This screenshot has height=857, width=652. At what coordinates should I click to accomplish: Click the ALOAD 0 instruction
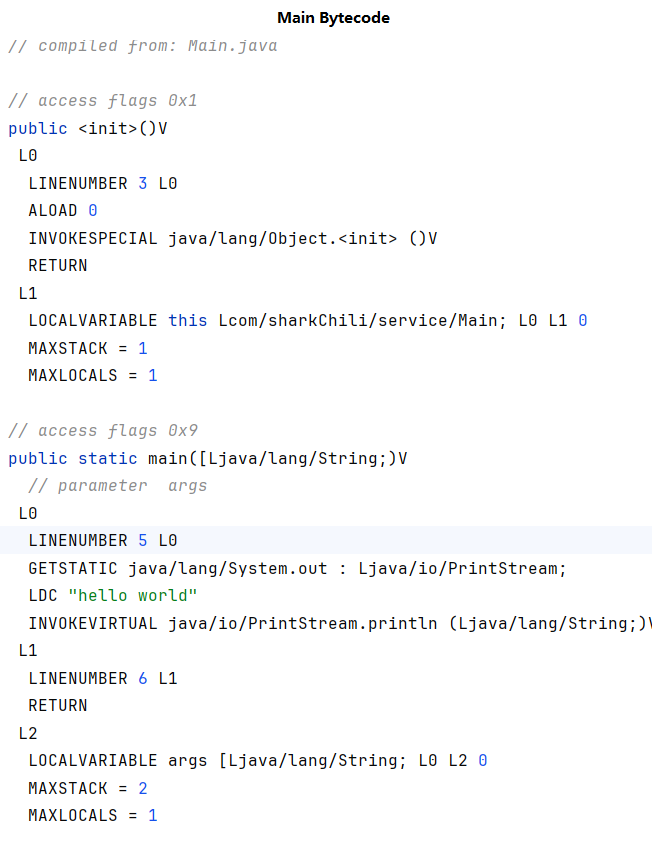[x=62, y=211]
